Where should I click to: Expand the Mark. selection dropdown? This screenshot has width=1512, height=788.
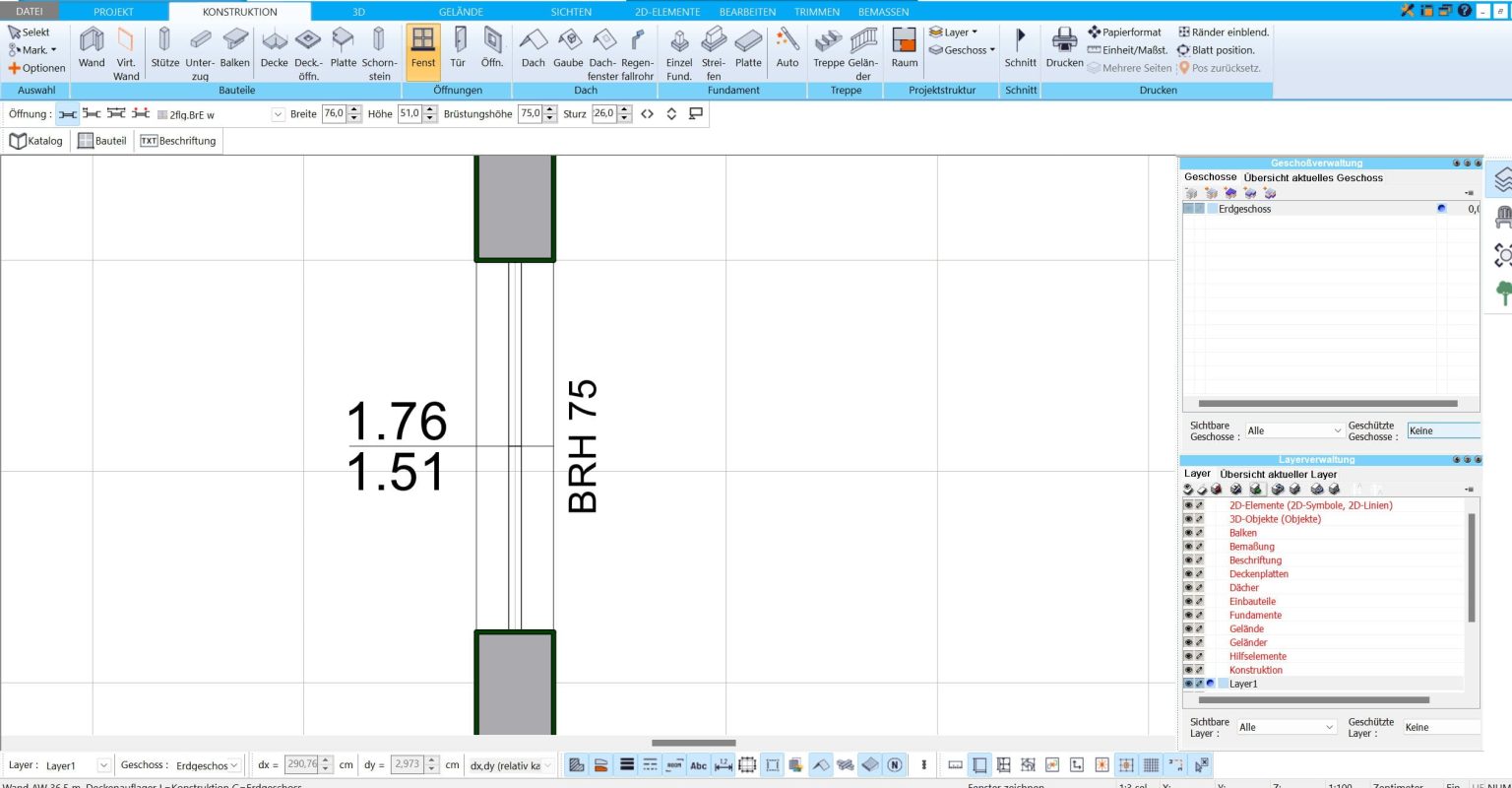[32, 50]
